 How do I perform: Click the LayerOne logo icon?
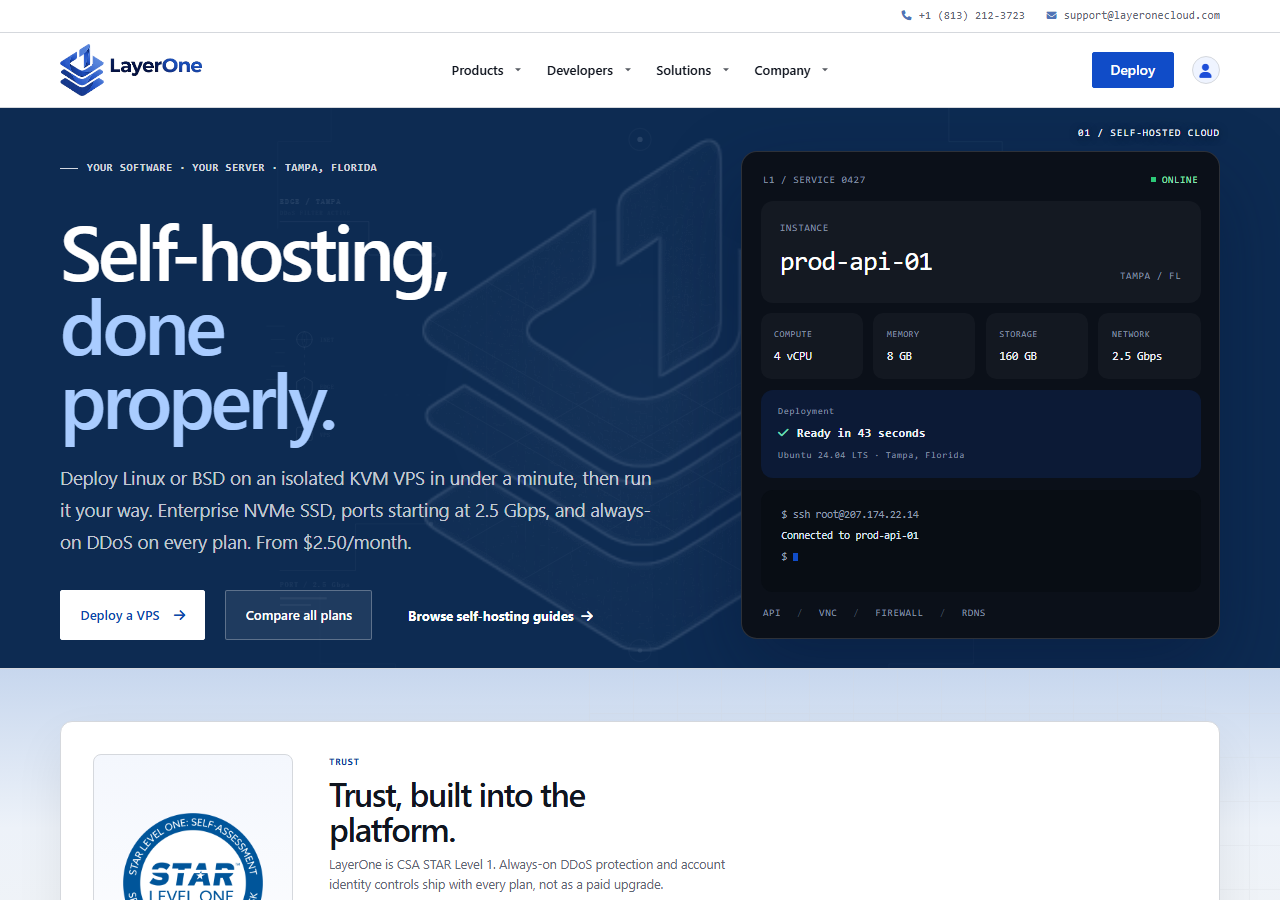pos(82,70)
